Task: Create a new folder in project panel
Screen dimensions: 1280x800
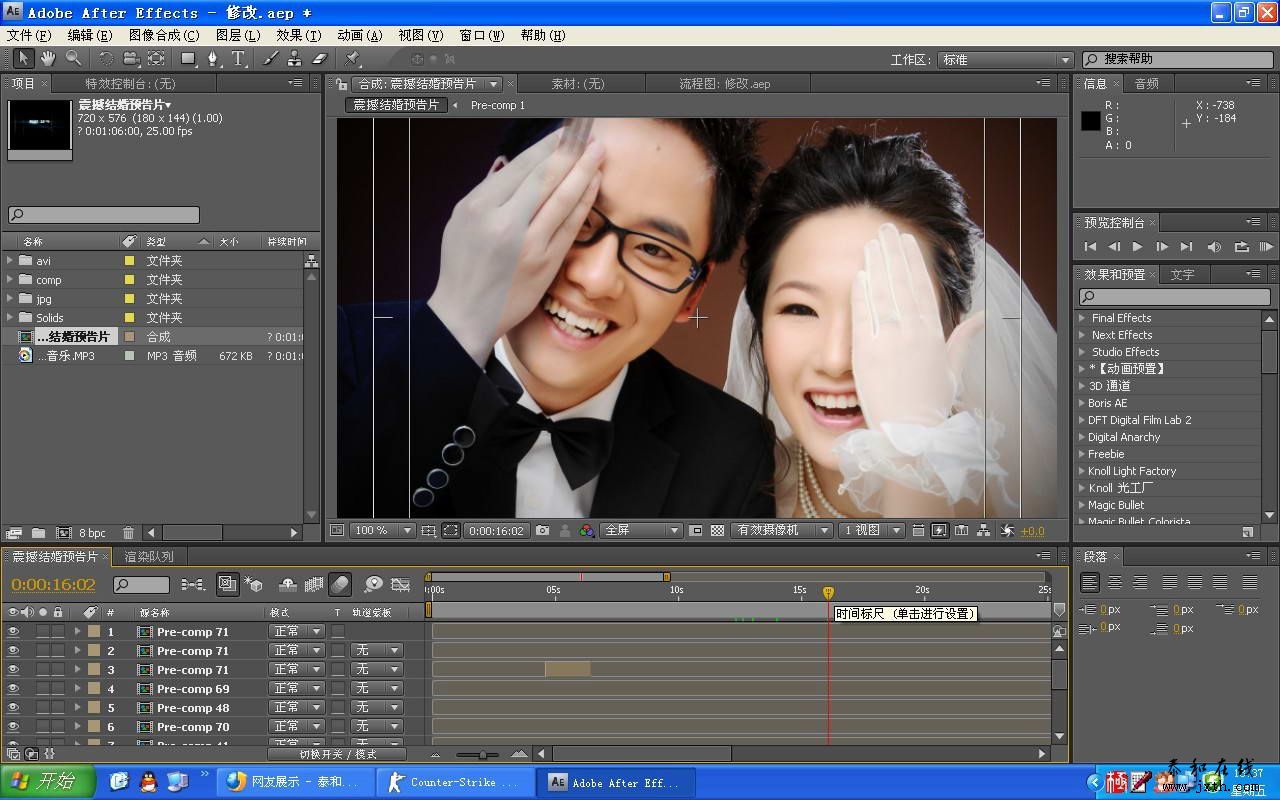Action: pyautogui.click(x=38, y=533)
